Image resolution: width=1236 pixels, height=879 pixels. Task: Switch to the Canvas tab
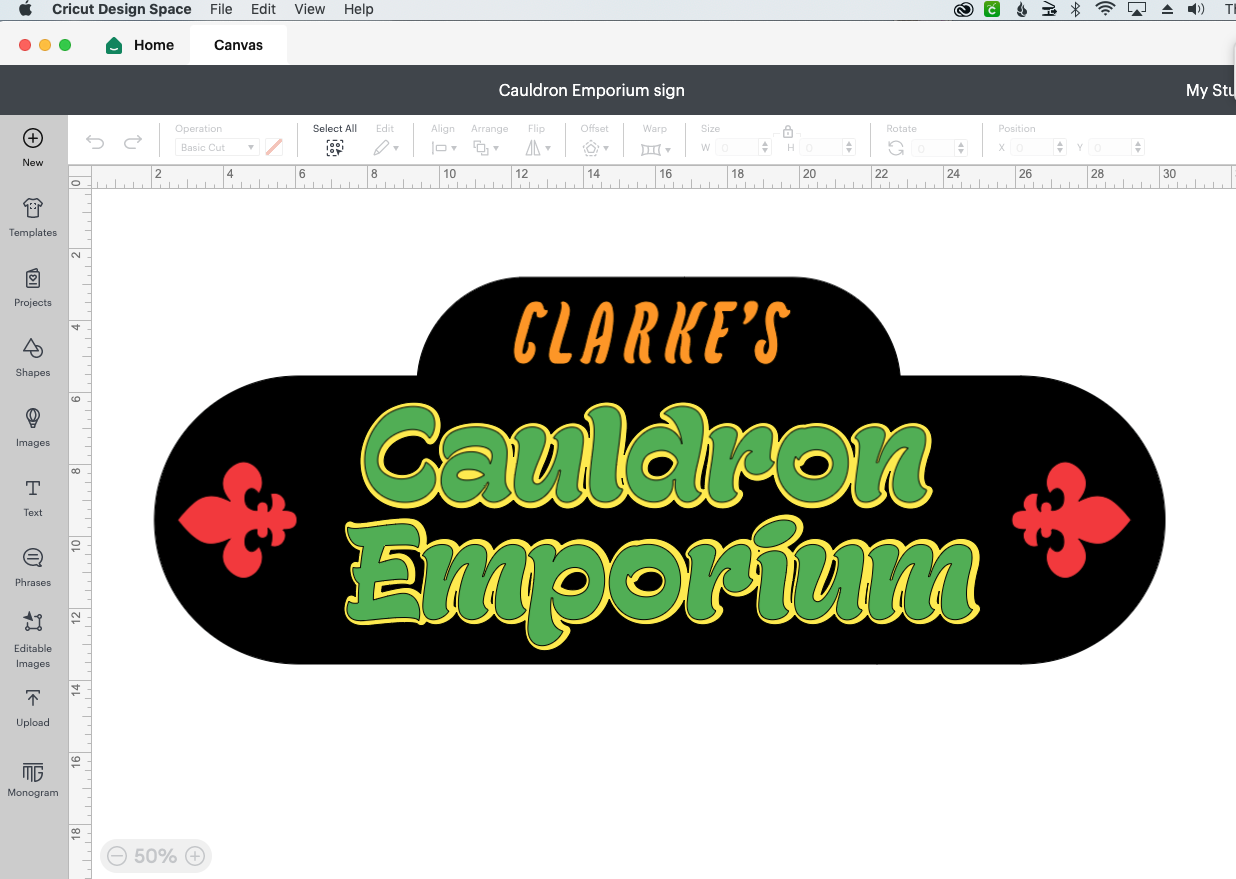[237, 44]
